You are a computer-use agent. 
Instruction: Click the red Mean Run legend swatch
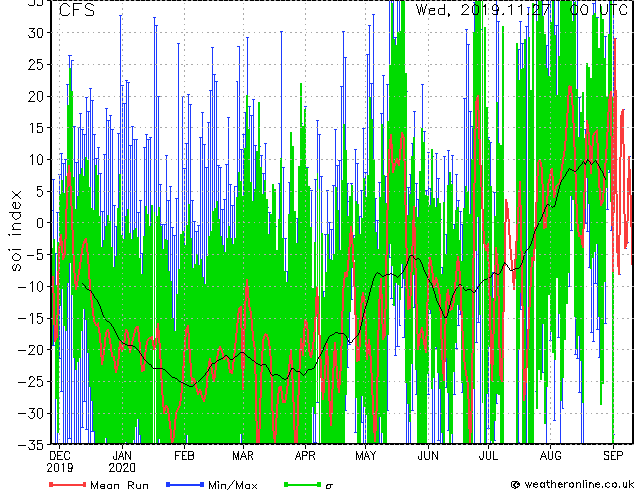68,484
